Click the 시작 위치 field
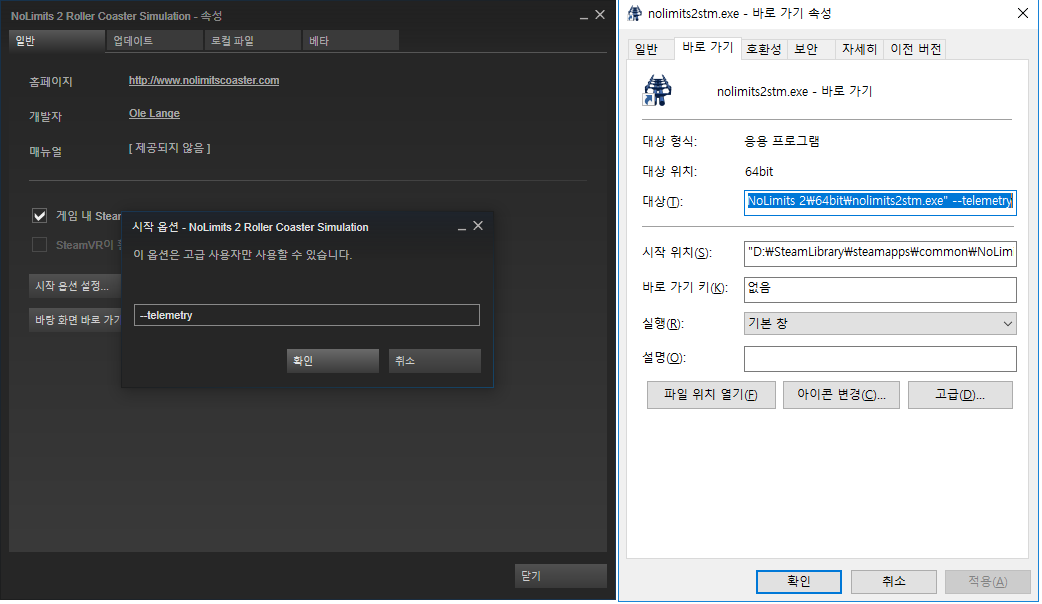 click(x=880, y=253)
